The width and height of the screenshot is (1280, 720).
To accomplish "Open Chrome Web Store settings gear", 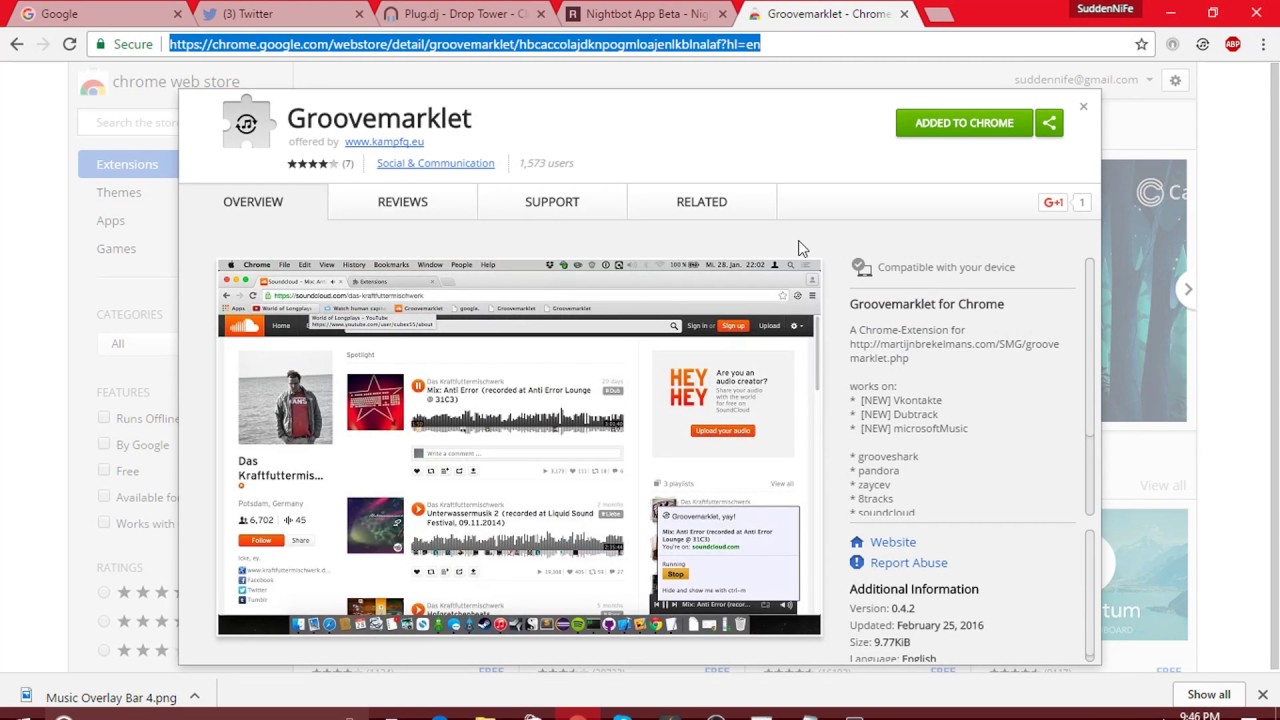I will tap(1175, 80).
